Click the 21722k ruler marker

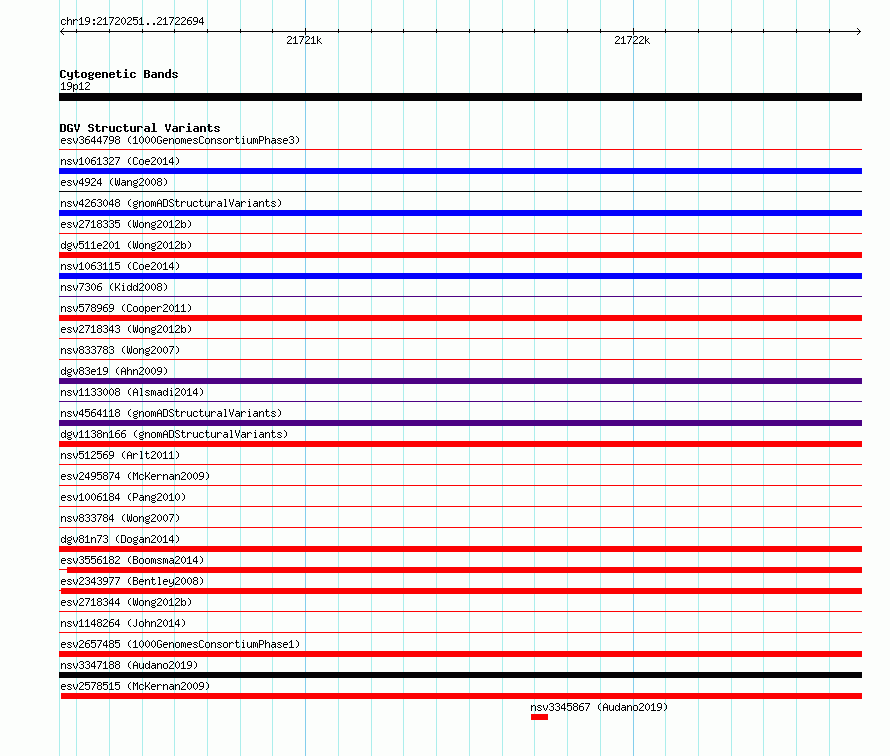pos(632,40)
